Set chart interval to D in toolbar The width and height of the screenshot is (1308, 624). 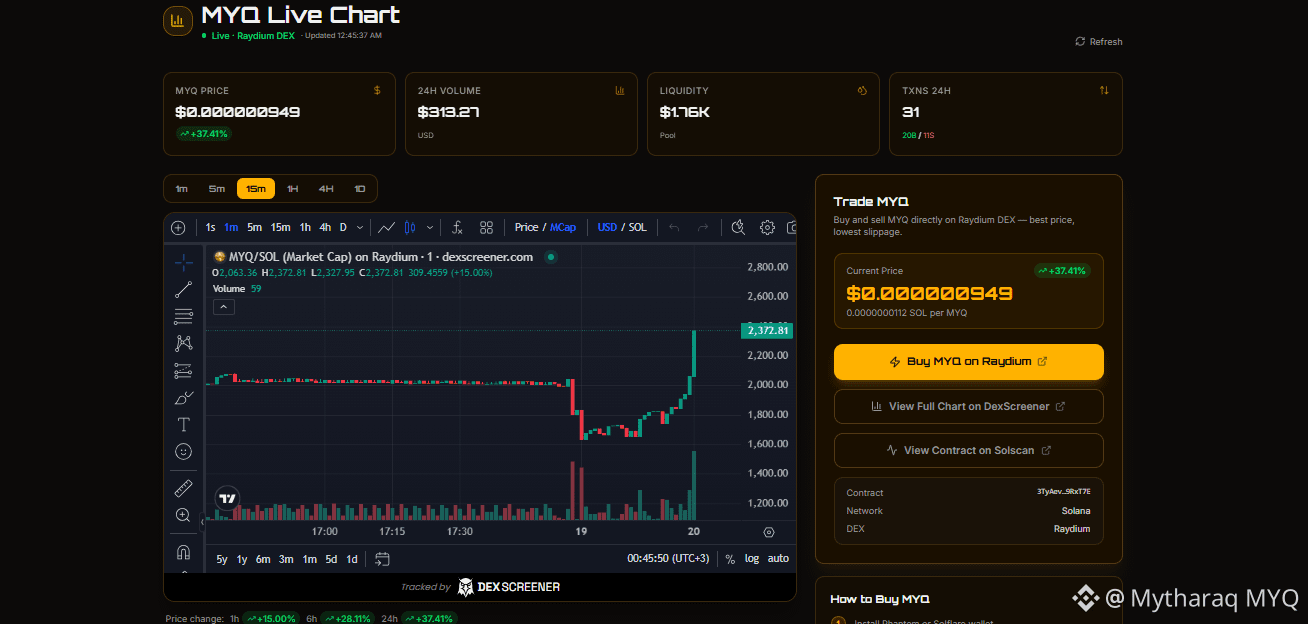pos(343,227)
